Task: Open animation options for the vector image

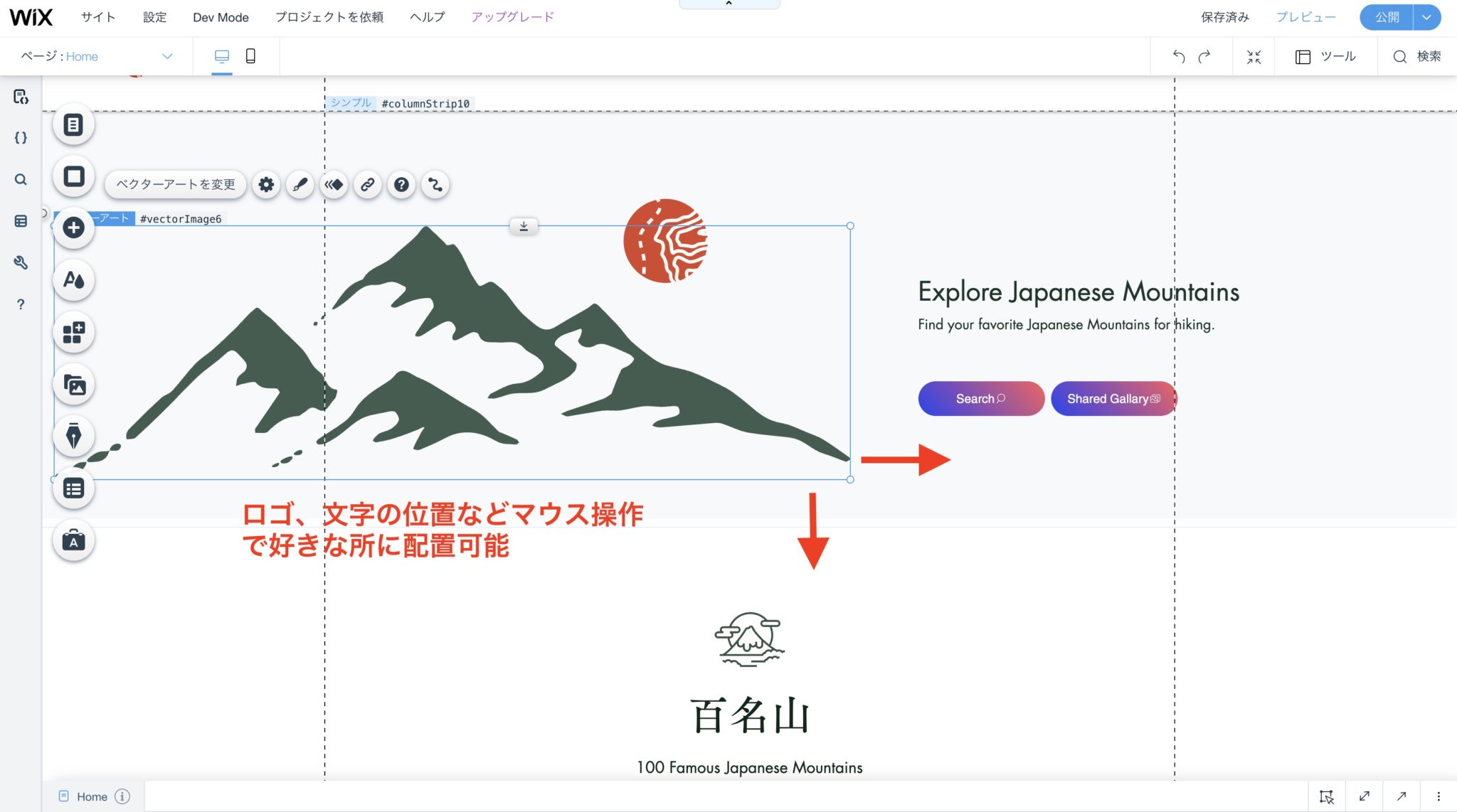Action: click(334, 184)
